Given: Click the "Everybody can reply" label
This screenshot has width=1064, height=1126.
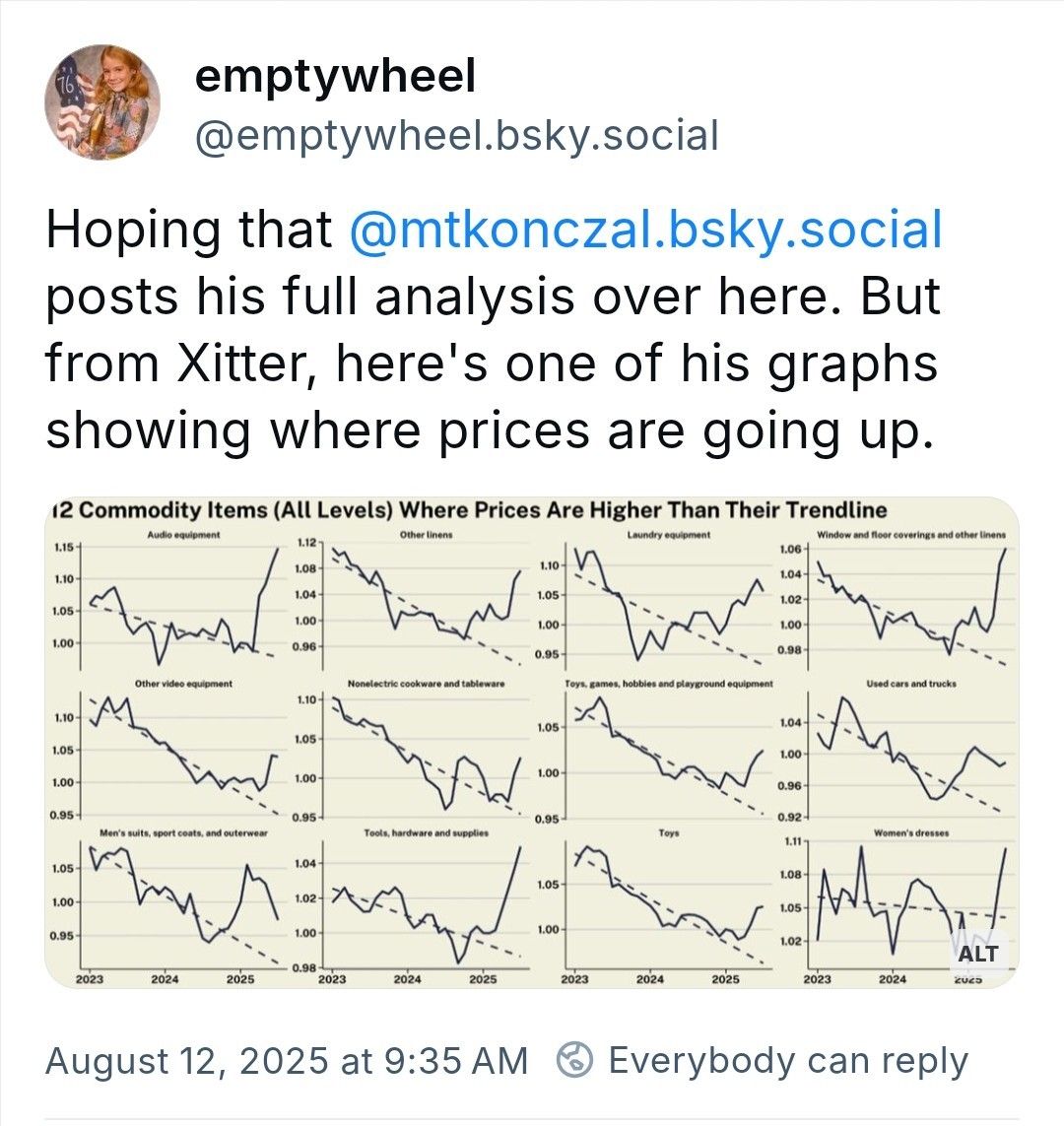Looking at the screenshot, I should click(788, 1060).
